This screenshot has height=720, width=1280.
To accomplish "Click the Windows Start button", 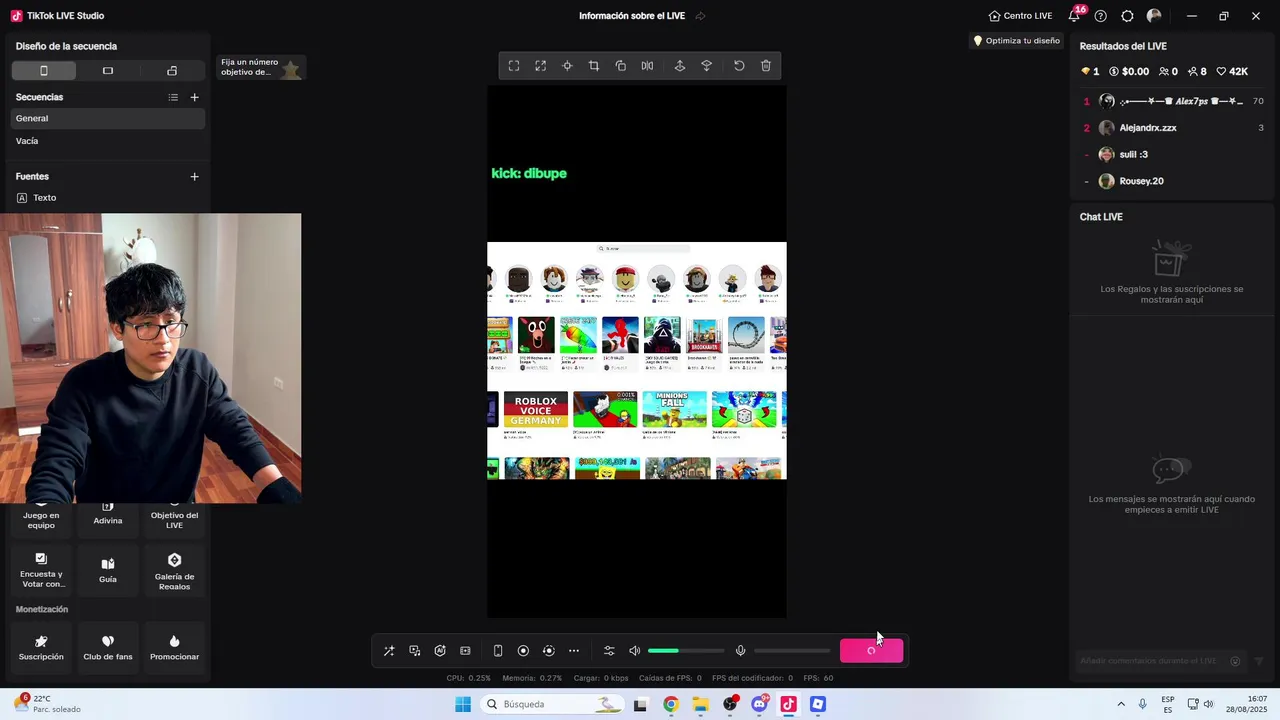I will pos(463,704).
